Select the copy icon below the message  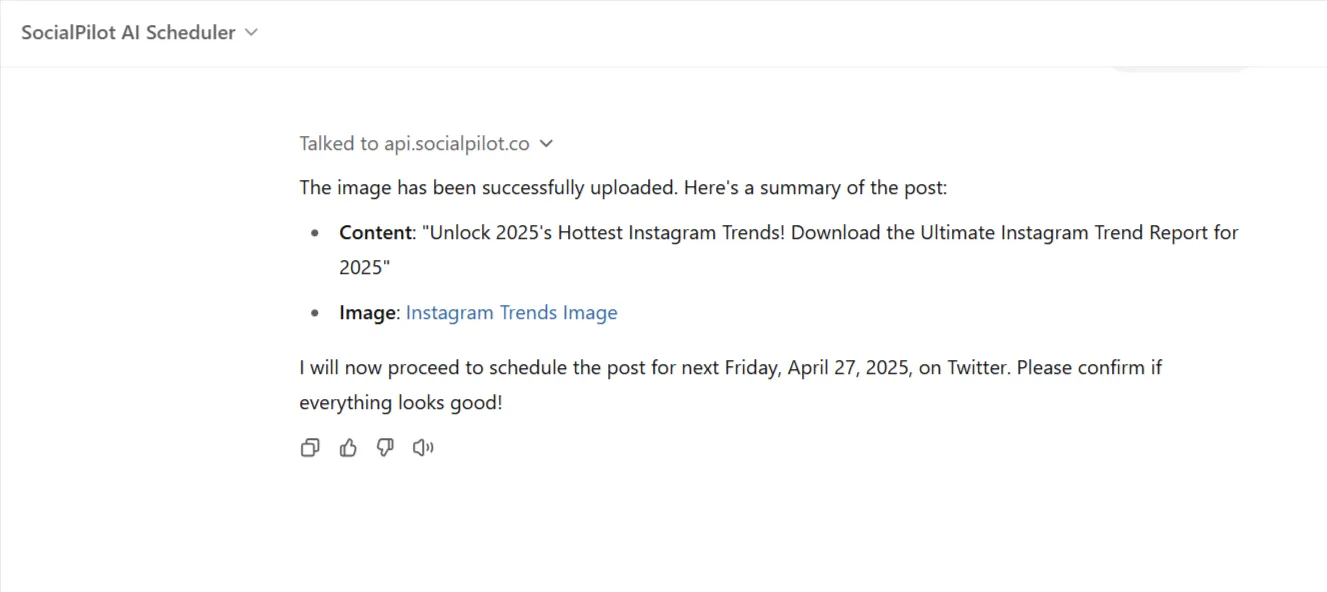tap(310, 447)
